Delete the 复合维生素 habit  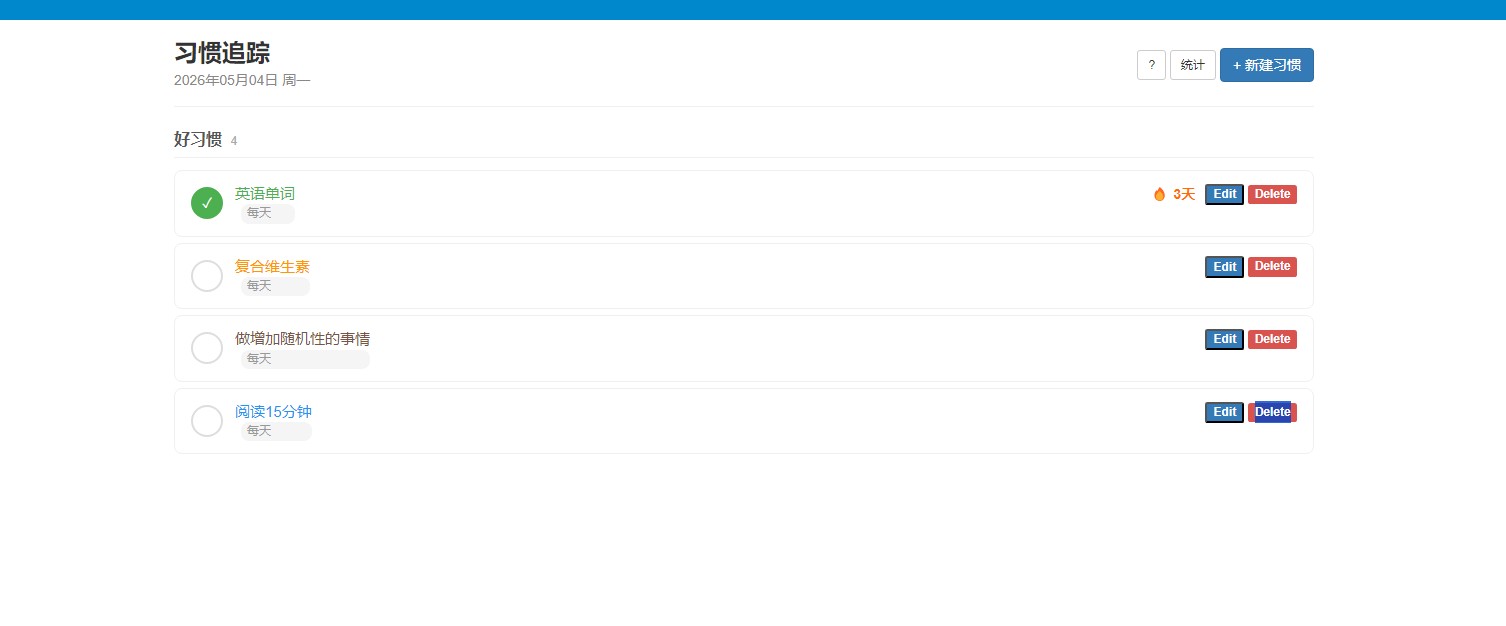click(x=1272, y=267)
